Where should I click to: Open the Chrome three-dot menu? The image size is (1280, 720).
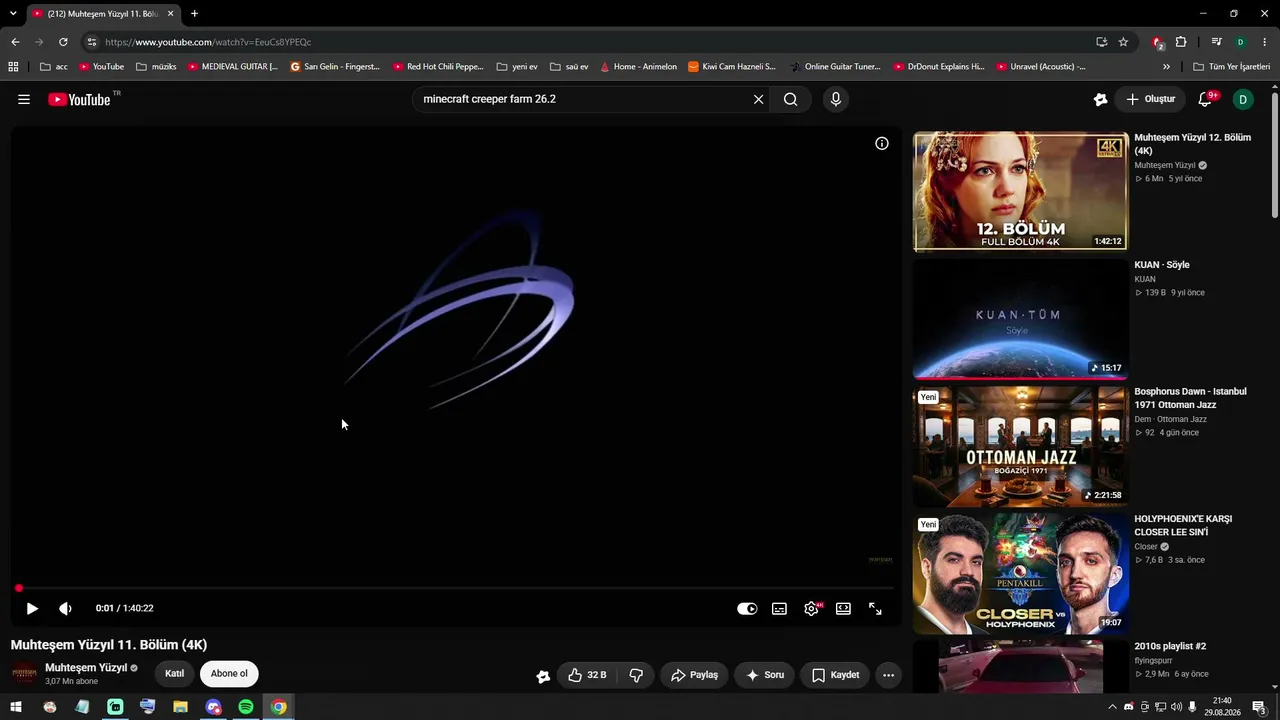1265,42
